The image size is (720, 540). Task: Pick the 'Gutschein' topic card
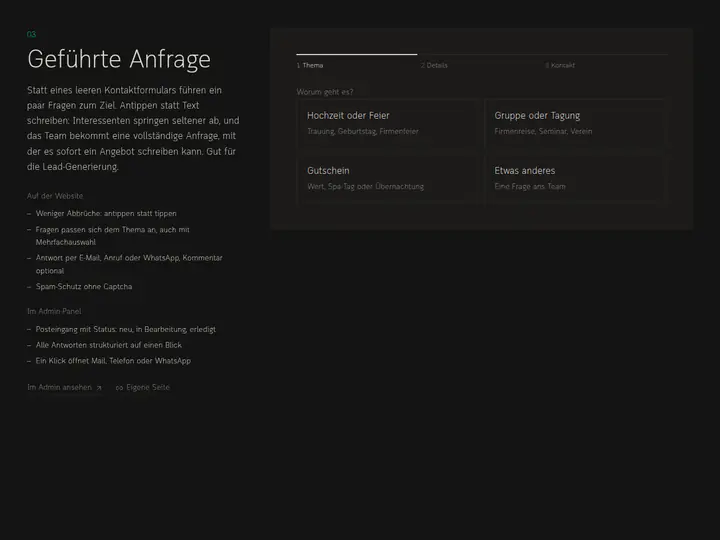click(388, 178)
